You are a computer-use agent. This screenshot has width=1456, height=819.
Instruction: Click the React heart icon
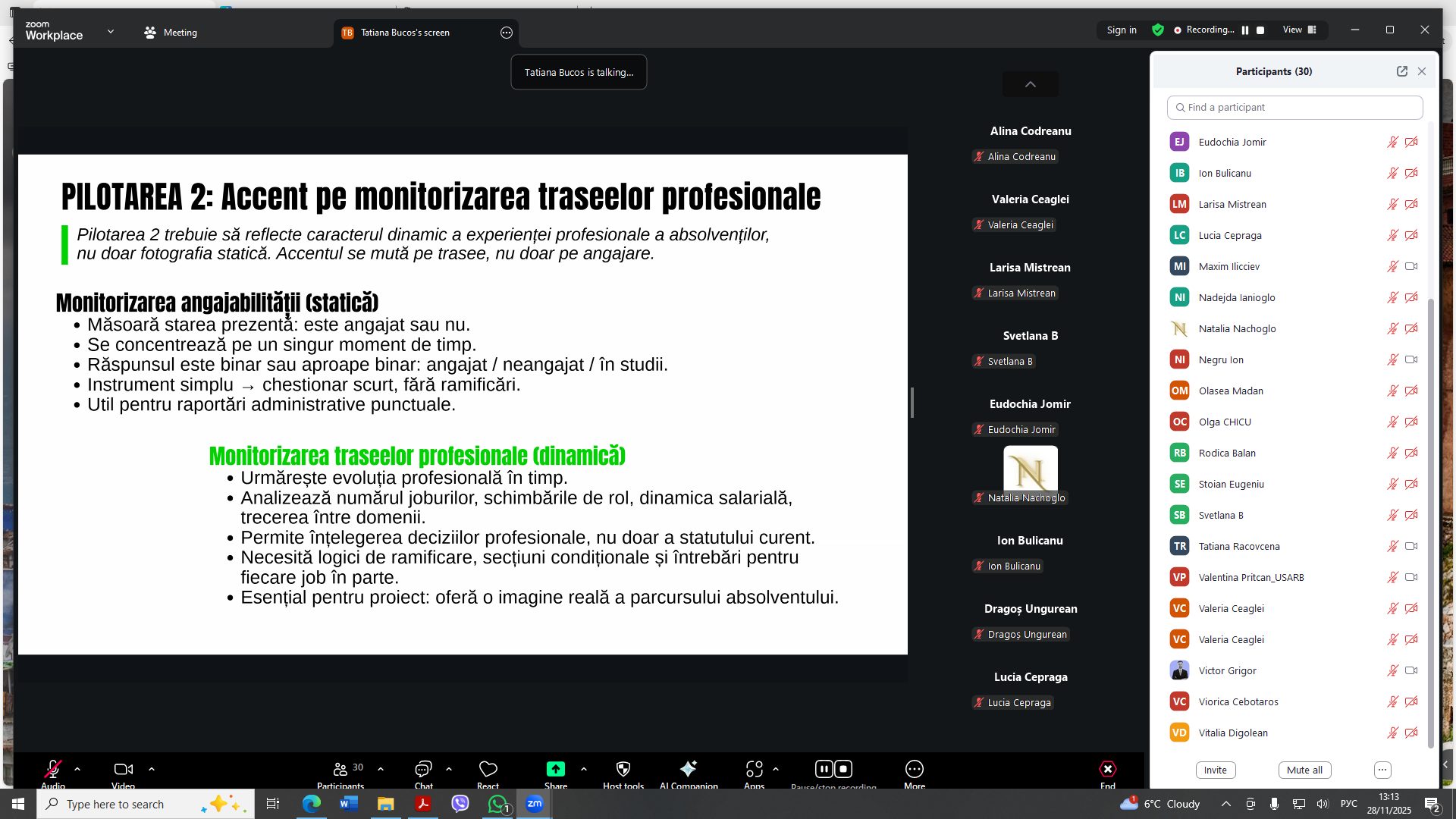click(488, 769)
